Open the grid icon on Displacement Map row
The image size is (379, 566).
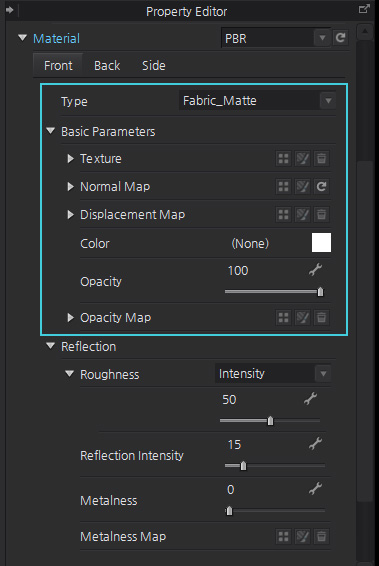[283, 214]
